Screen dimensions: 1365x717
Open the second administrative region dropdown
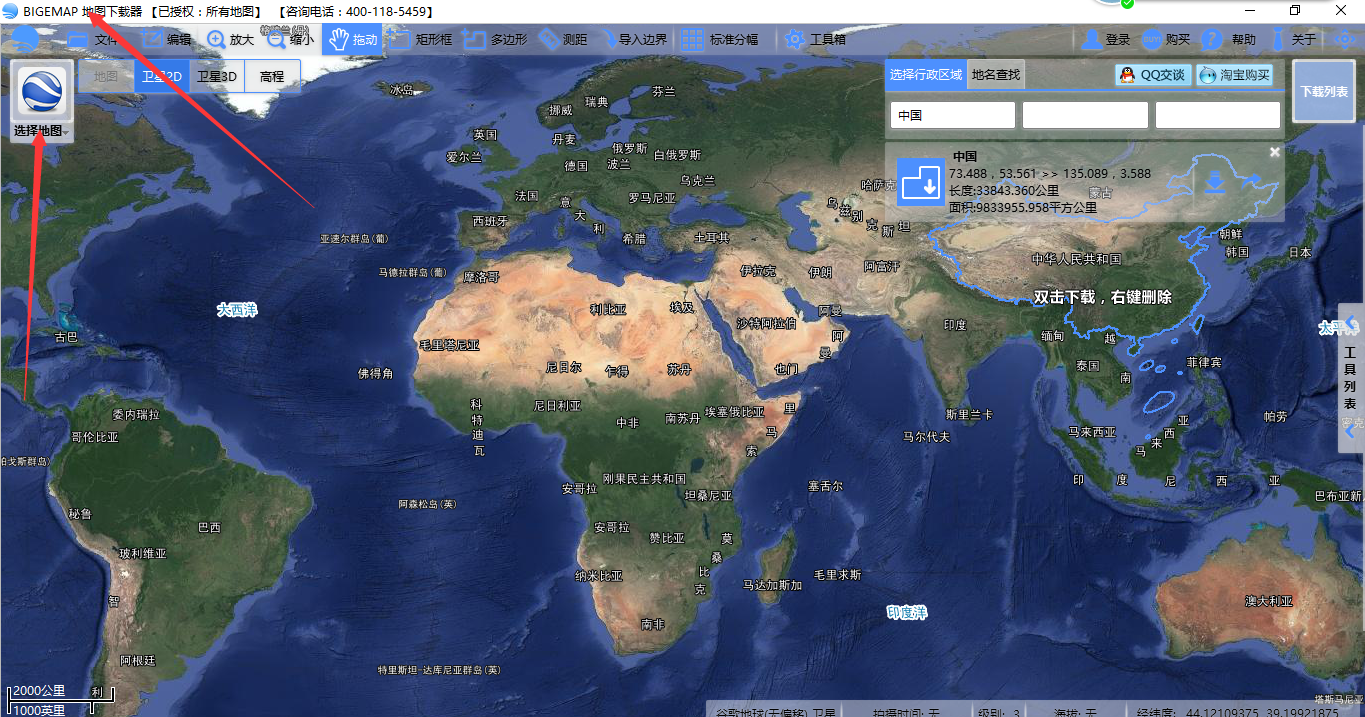(1084, 115)
